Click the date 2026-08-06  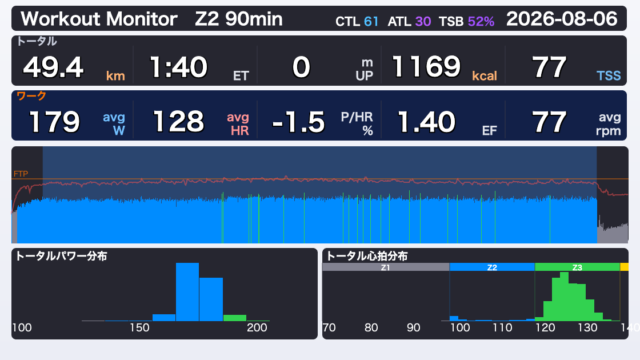click(x=562, y=19)
